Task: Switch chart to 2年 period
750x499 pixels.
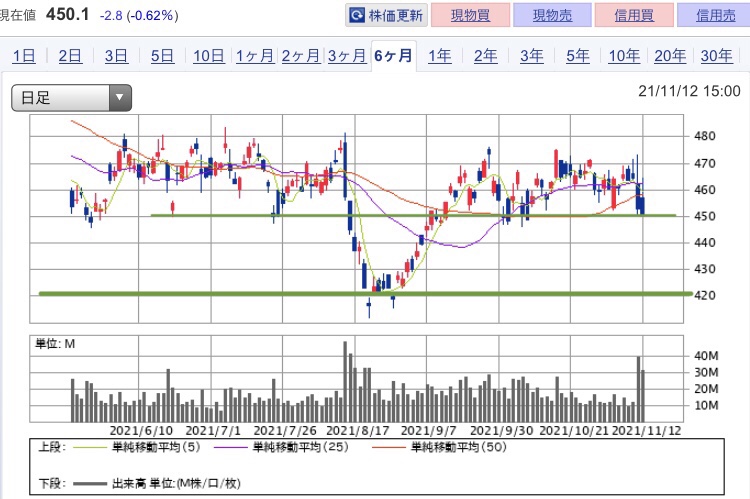Action: pyautogui.click(x=485, y=56)
